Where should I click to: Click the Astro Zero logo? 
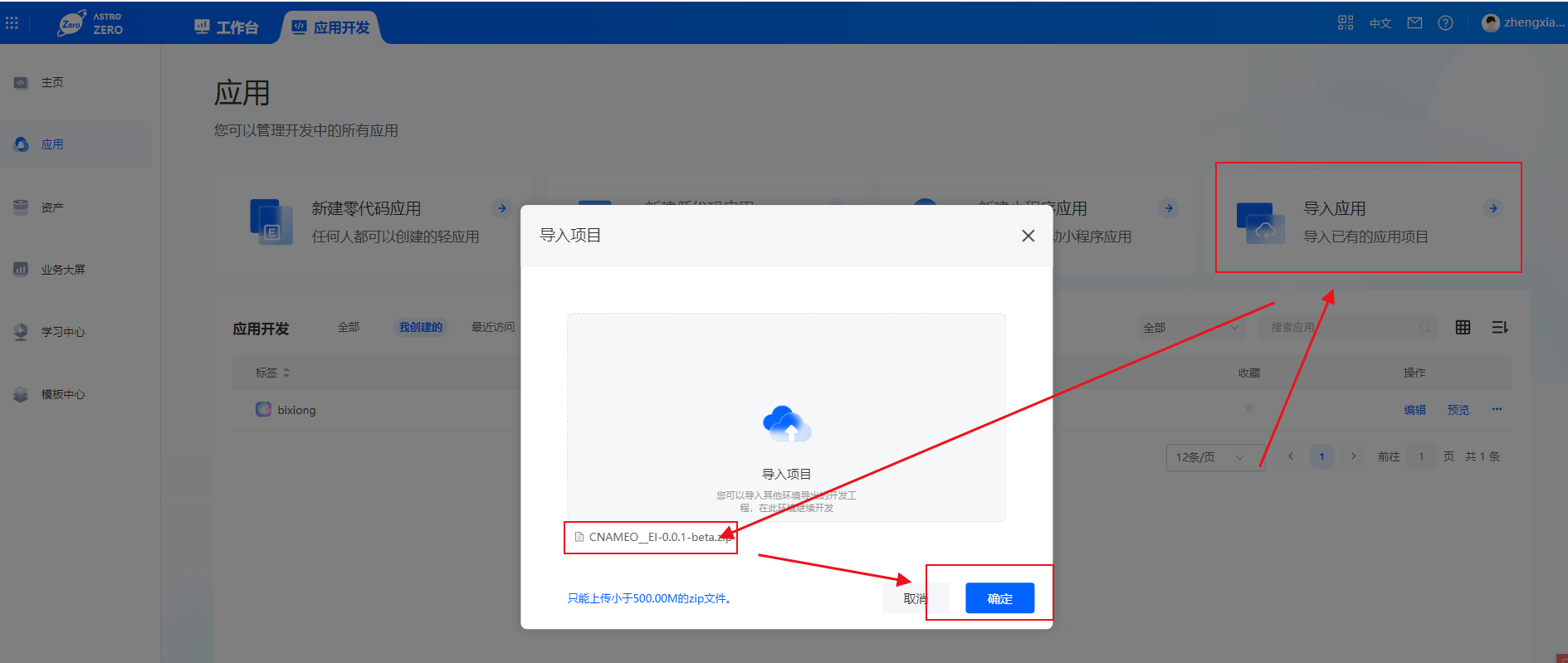(90, 23)
